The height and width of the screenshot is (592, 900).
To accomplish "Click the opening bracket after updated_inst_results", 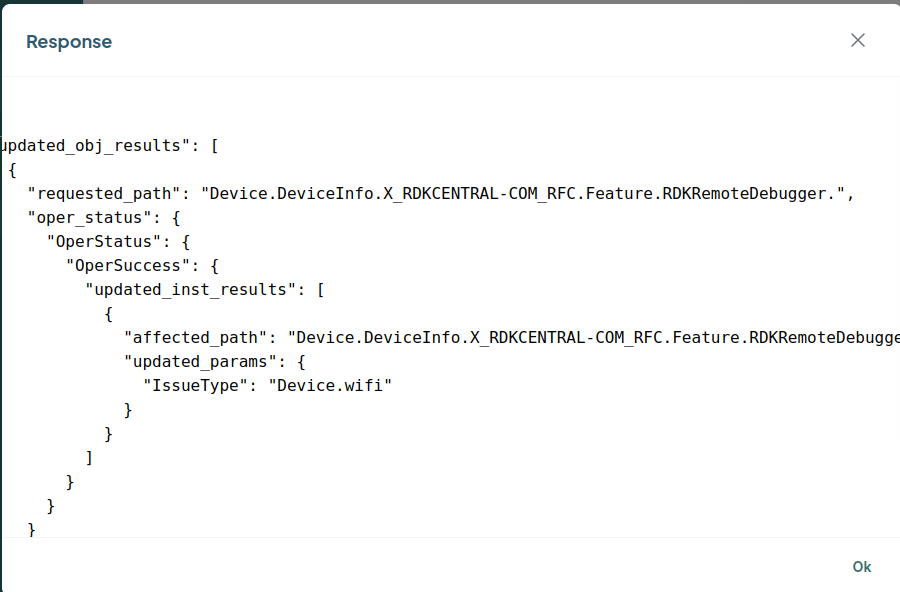I will (x=321, y=290).
